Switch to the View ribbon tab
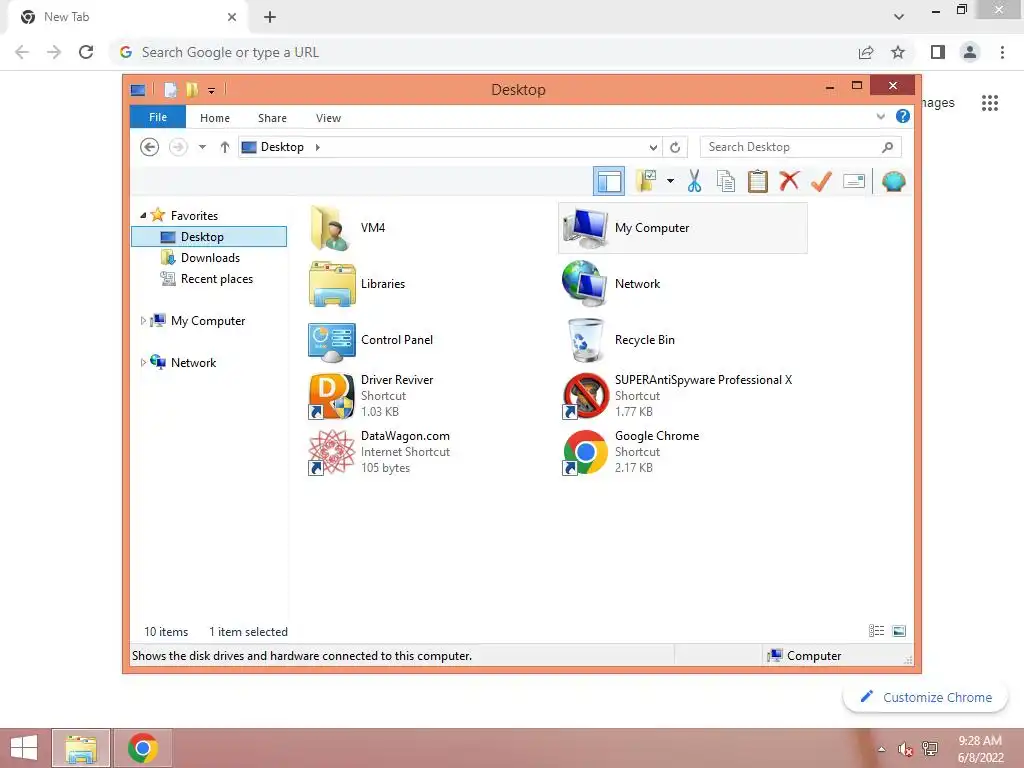 click(328, 118)
